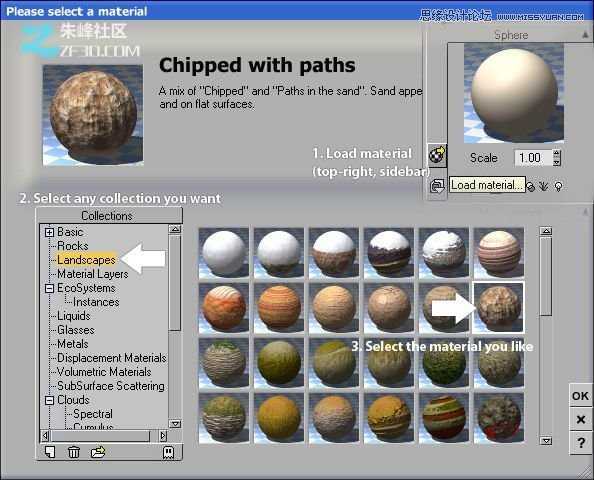Click the cream Sphere preview image
Image resolution: width=594 pixels, height=480 pixels.
[x=514, y=93]
